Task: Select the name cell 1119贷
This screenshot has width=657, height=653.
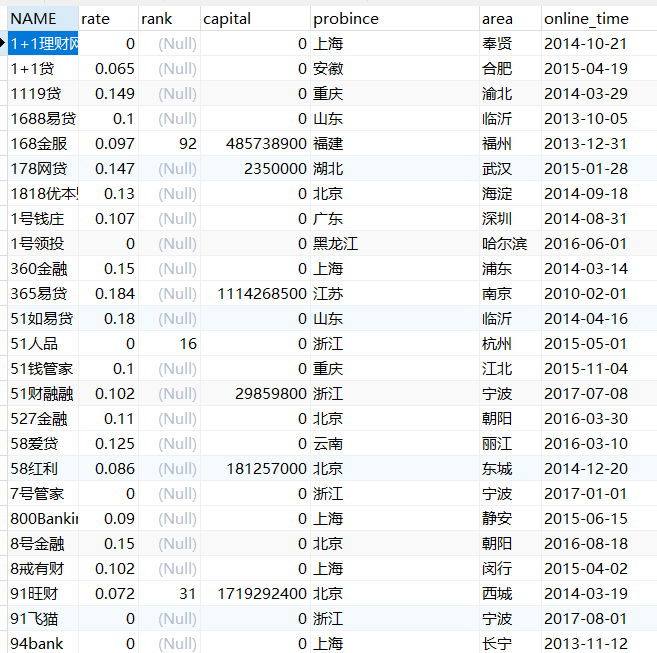Action: [43, 93]
